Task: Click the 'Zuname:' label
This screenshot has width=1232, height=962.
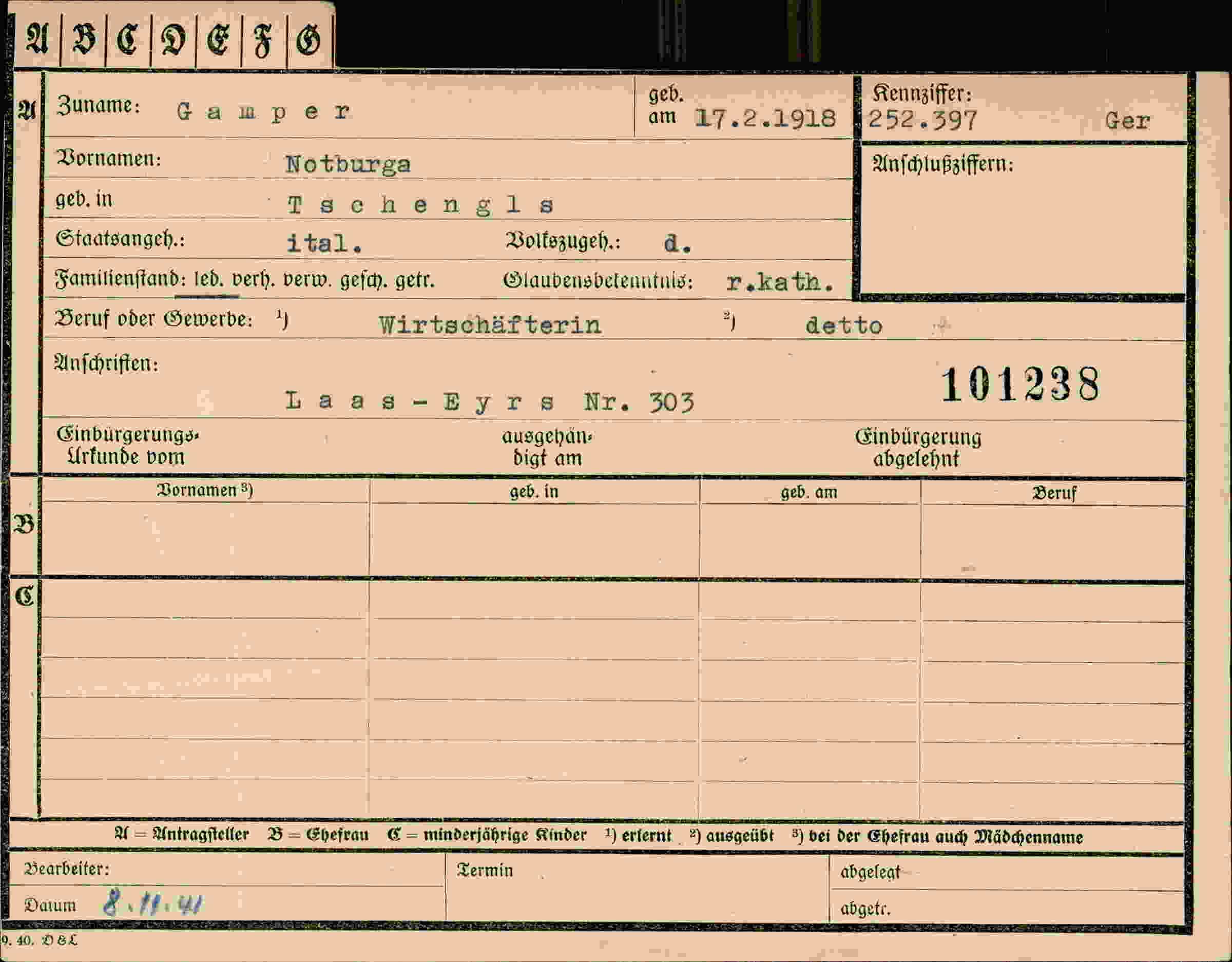Action: [x=99, y=106]
